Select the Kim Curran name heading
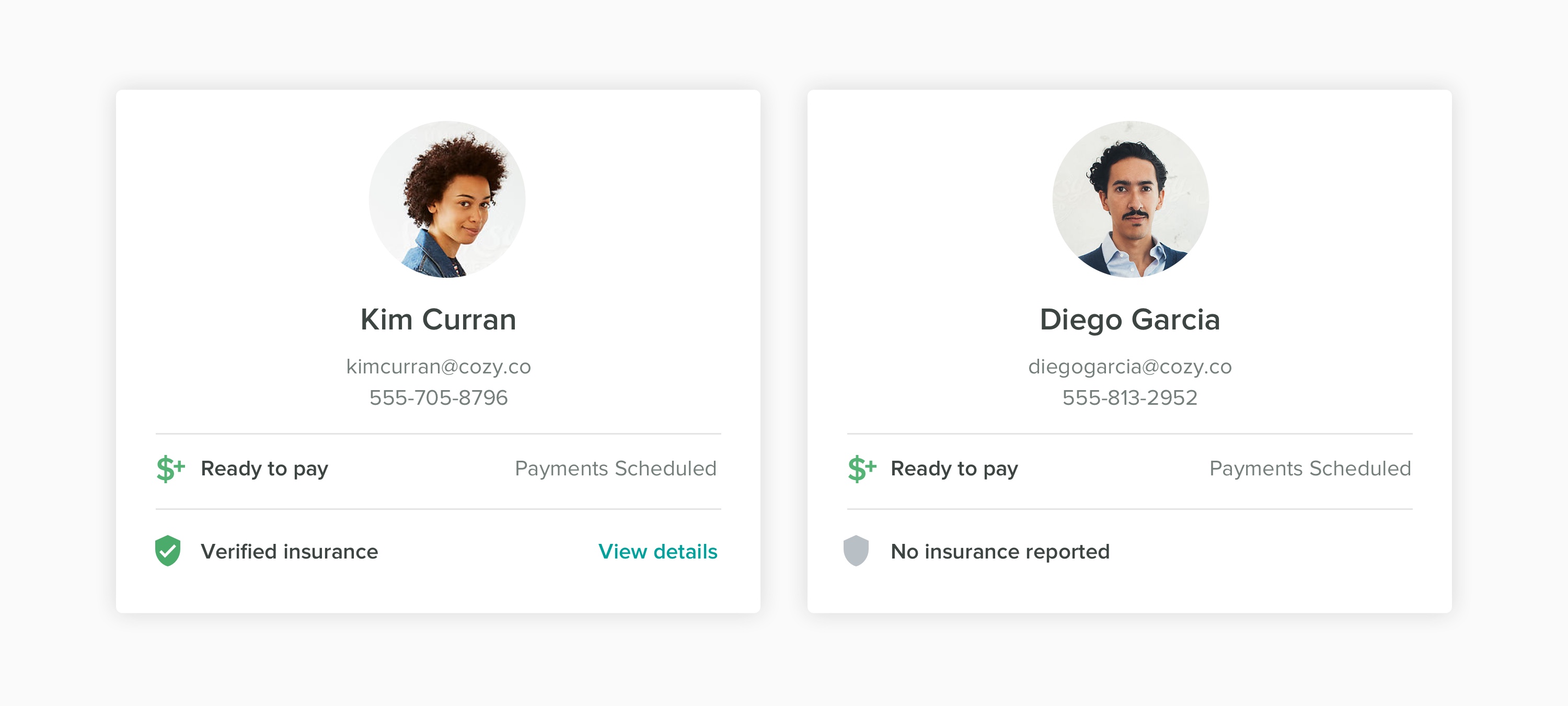 (439, 320)
